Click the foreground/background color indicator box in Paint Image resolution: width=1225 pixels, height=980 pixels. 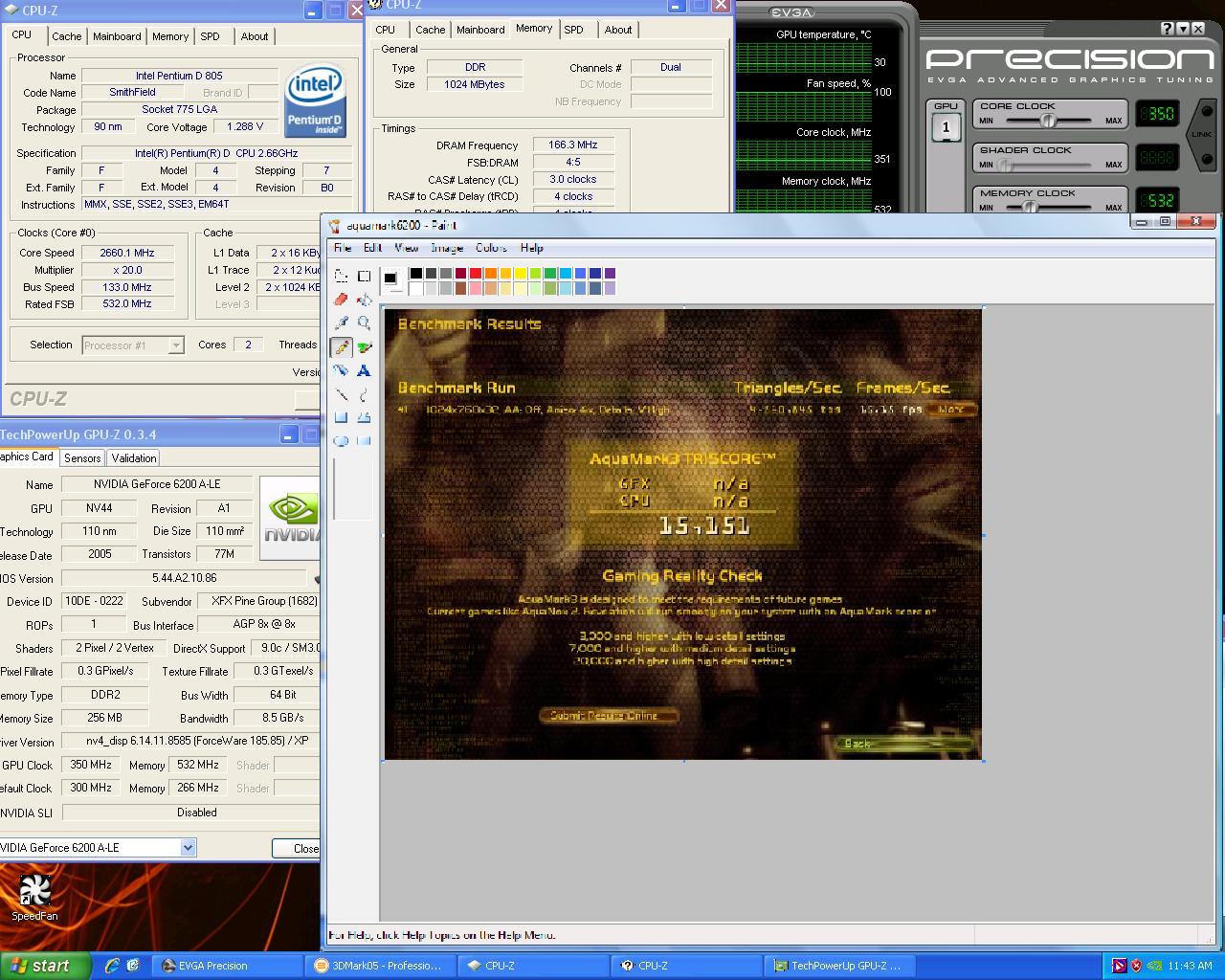[392, 280]
